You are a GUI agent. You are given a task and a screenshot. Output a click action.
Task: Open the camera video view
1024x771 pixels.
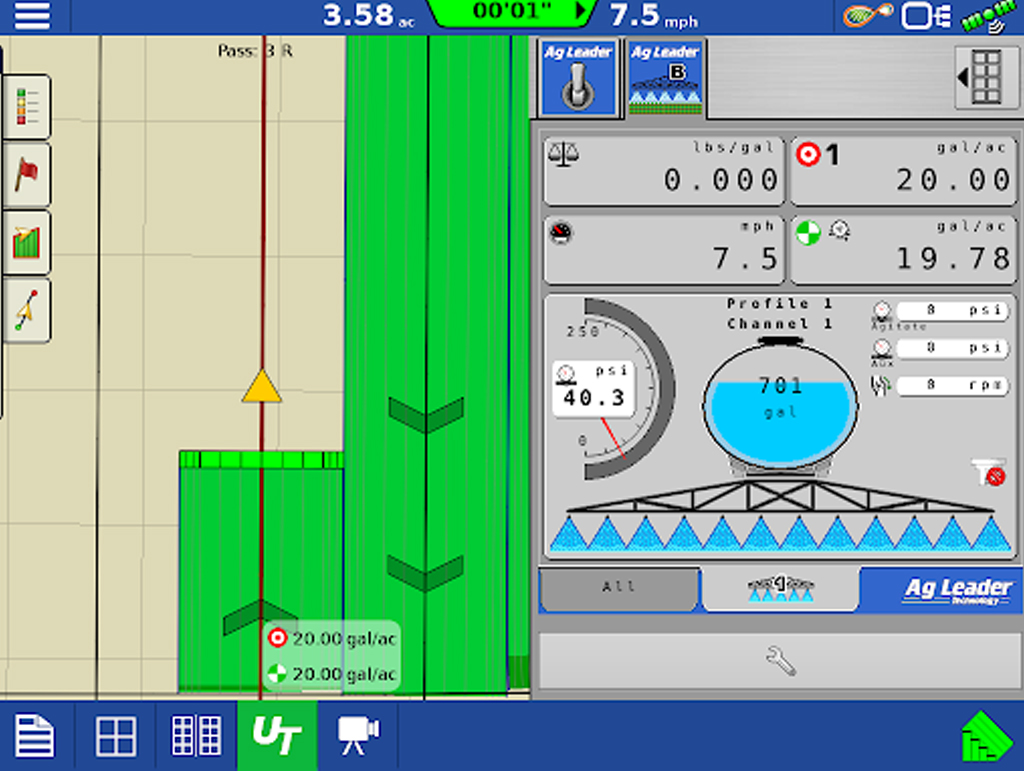[x=357, y=737]
